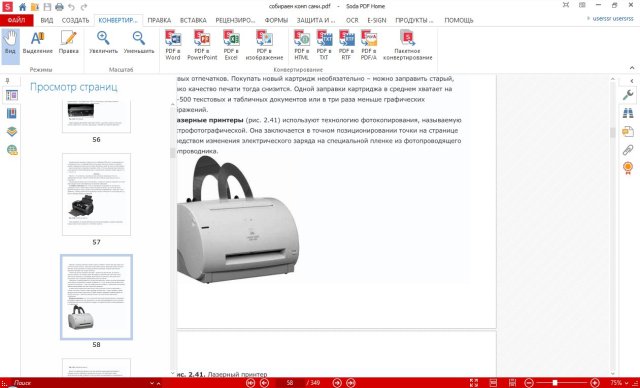This screenshot has width=640, height=388.
Task: Open the bookmarks panel in left sidebar
Action: 12,113
